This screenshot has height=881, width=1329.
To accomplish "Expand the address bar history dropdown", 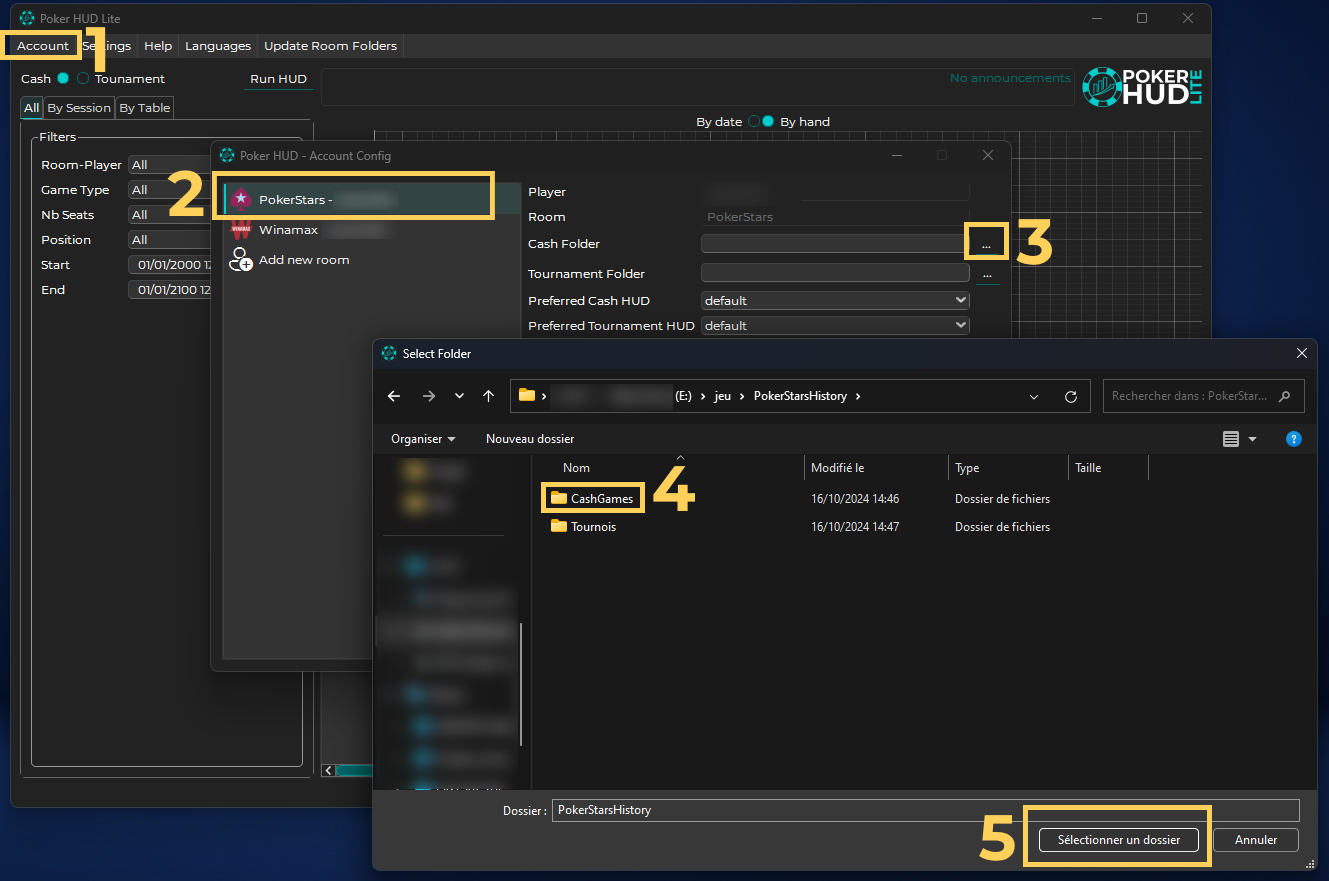I will click(1034, 396).
